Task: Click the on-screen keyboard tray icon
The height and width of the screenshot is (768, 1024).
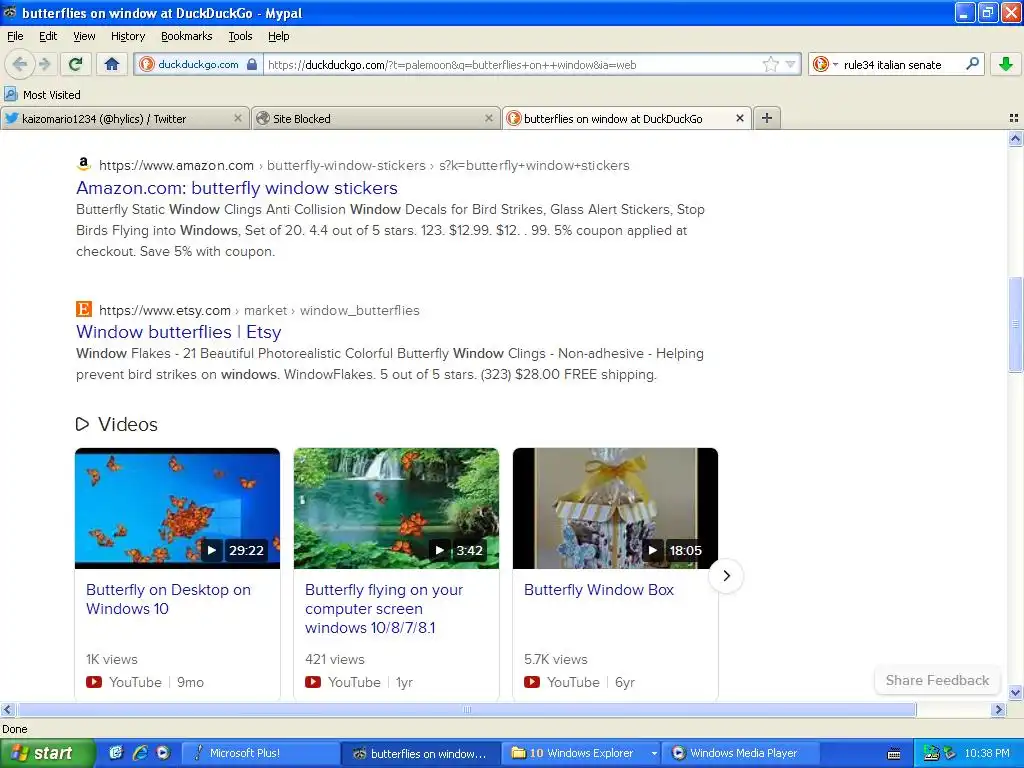Action: 894,754
